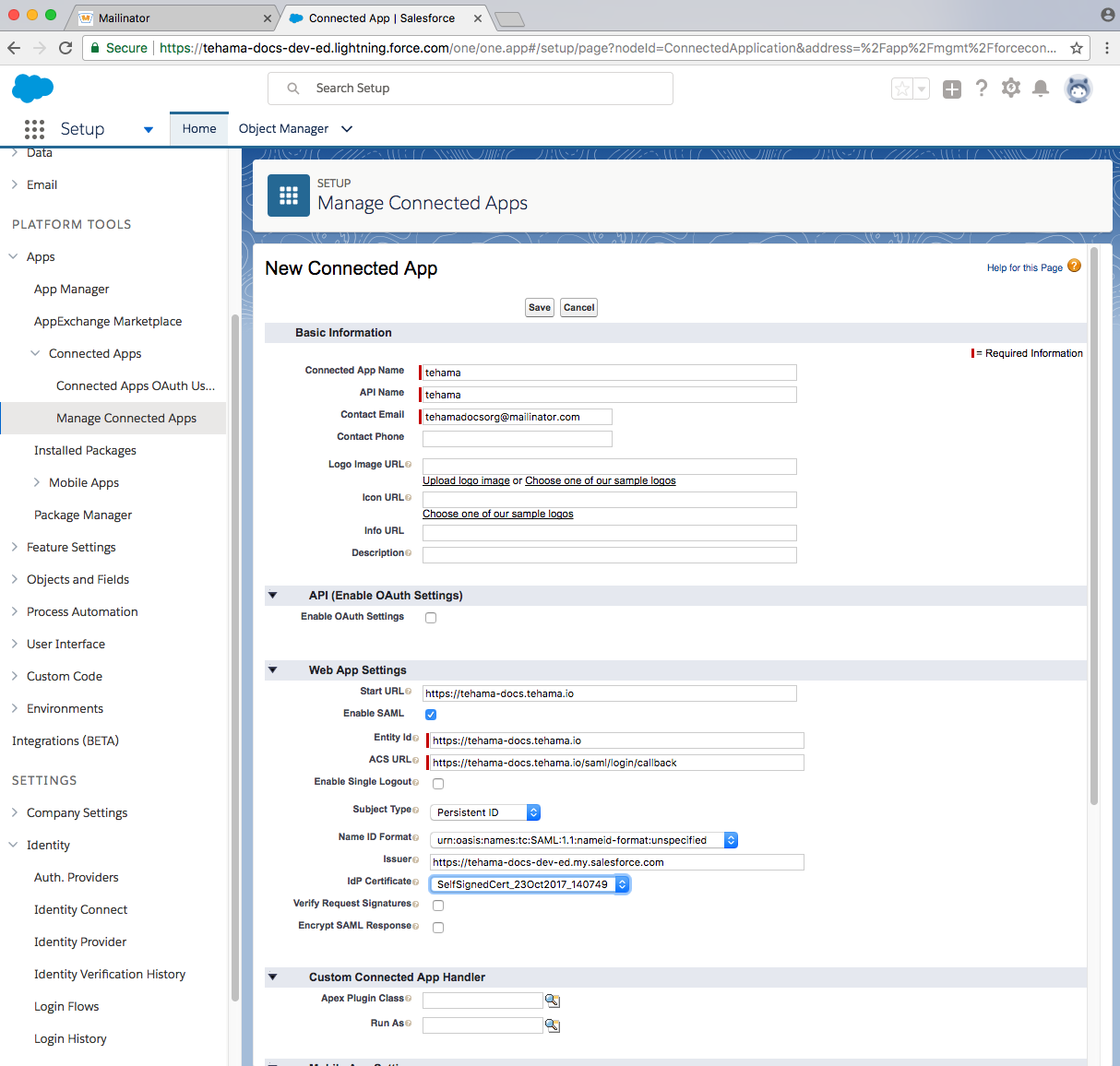
Task: Collapse the Apps tree node
Action: (x=13, y=256)
